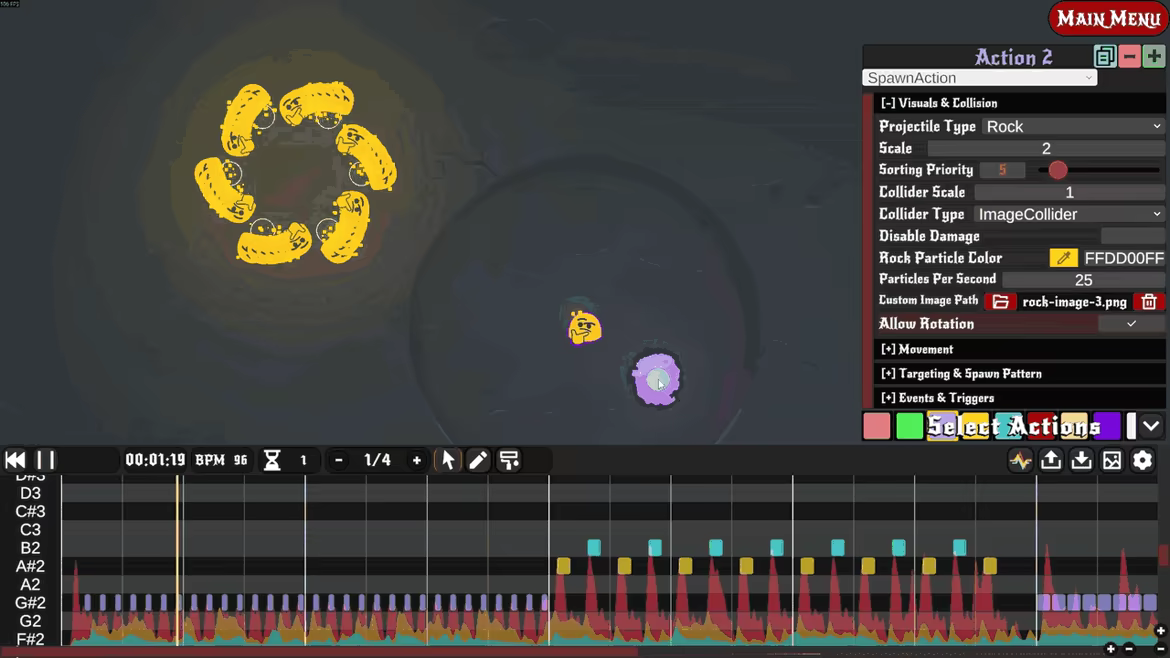
Task: Click the Action 2 panel title
Action: (1013, 57)
